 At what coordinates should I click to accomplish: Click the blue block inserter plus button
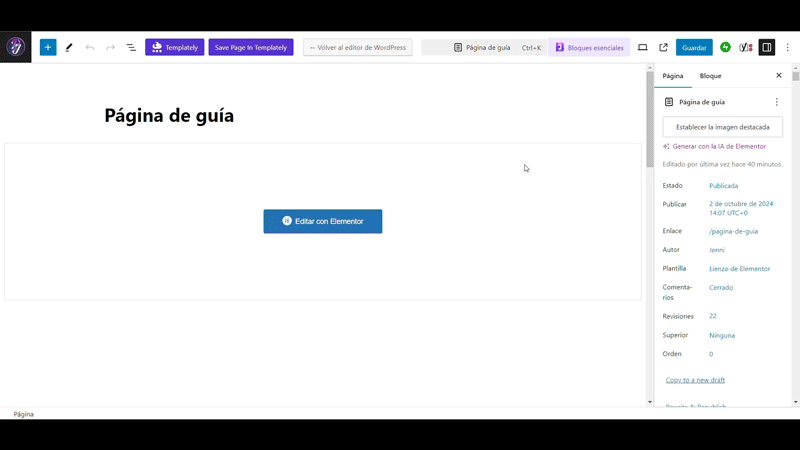click(x=48, y=47)
